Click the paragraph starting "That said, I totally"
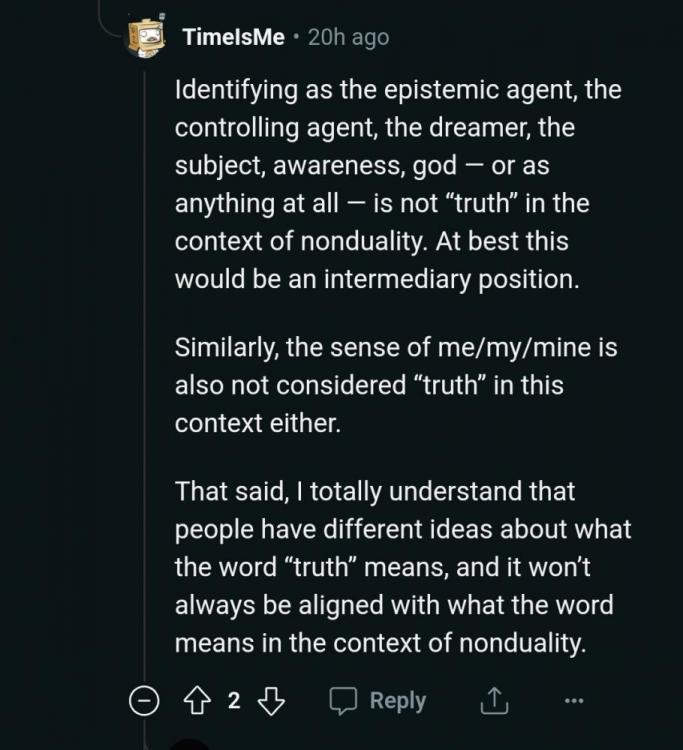The image size is (683, 750). pos(402,567)
